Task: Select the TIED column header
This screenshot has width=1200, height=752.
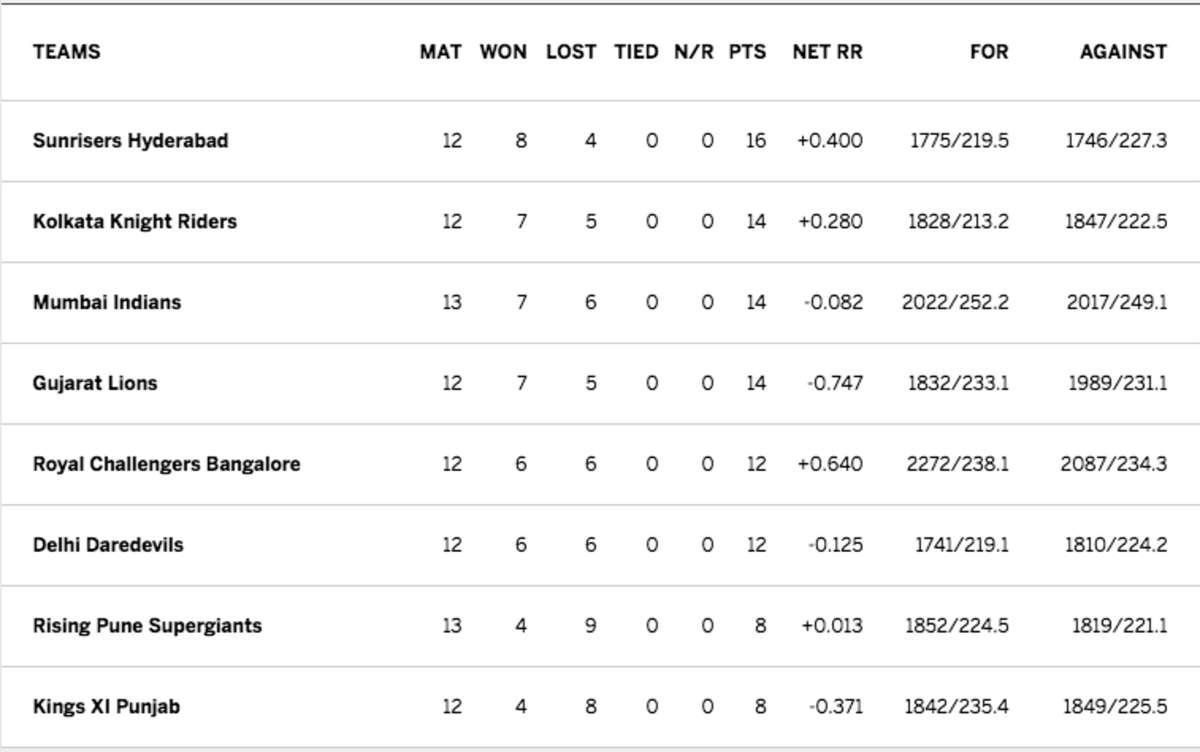Action: coord(636,52)
